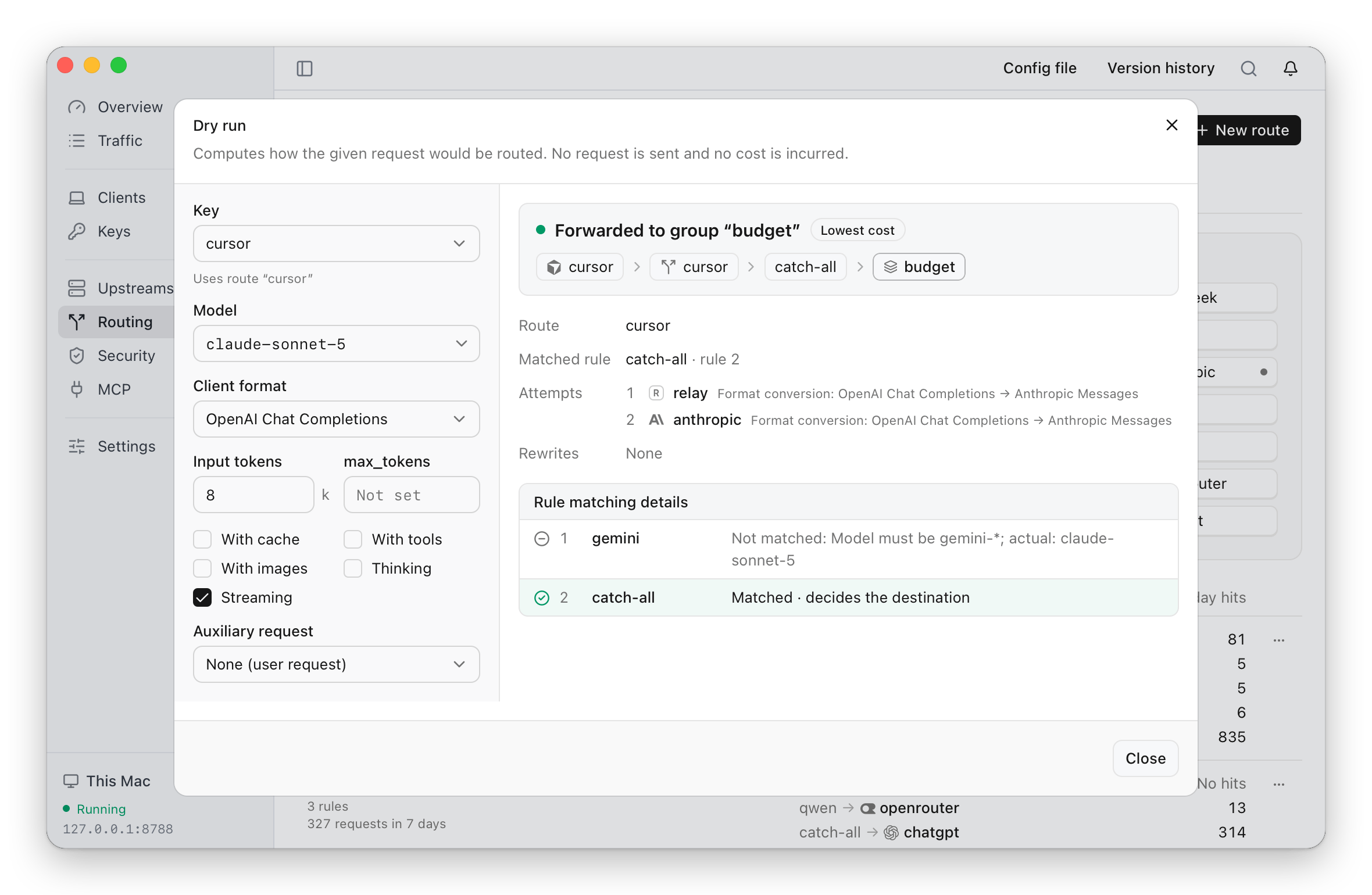Click the New route button
The height and width of the screenshot is (895, 1372).
click(1248, 130)
